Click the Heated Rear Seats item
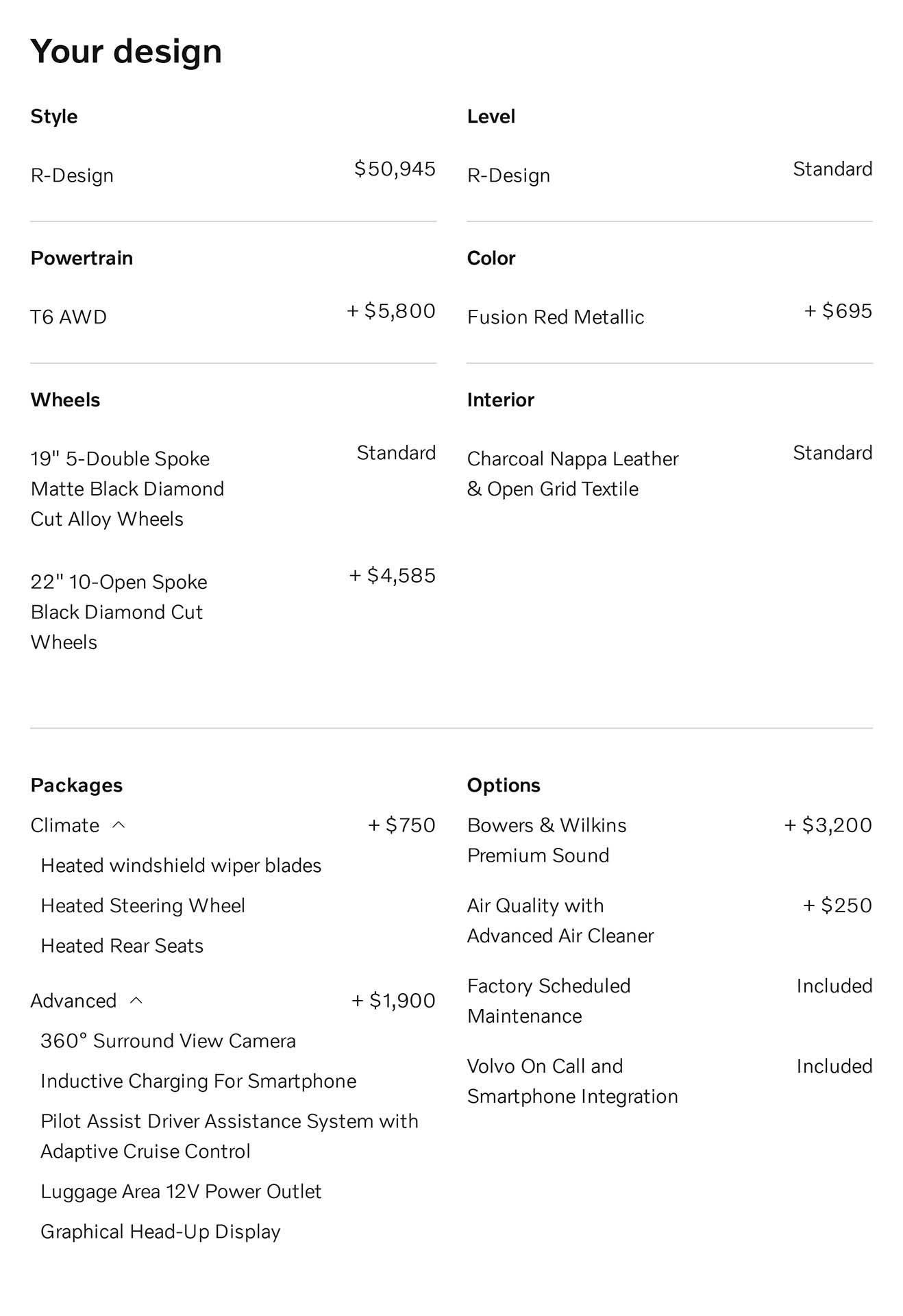903x1316 pixels. tap(122, 946)
